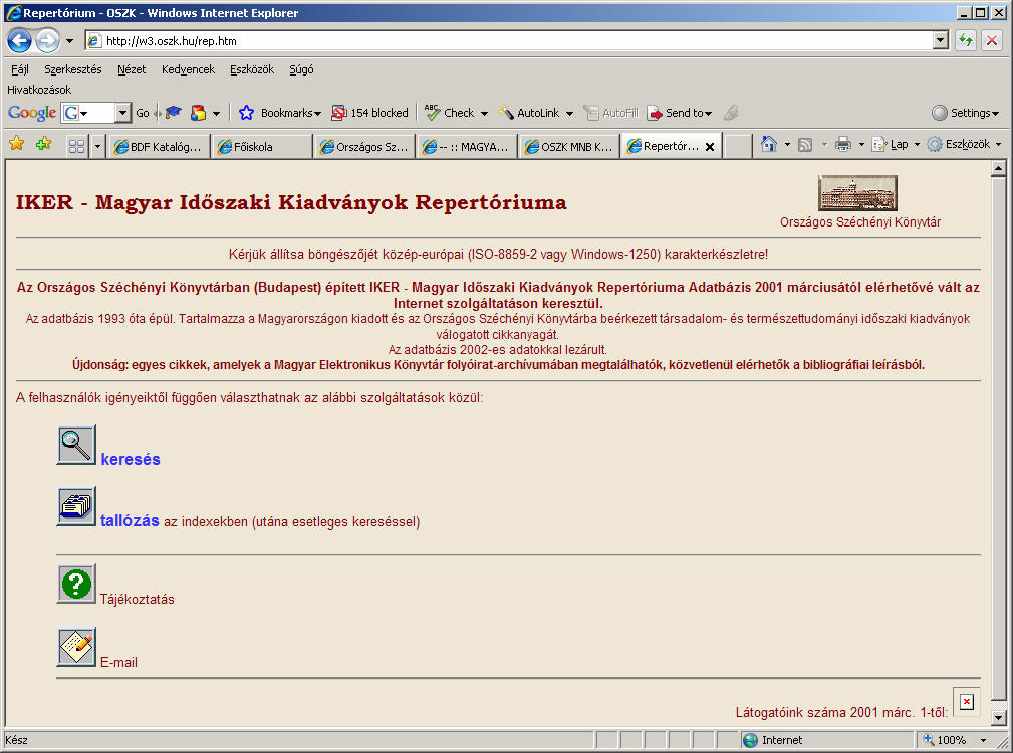Screen dimensions: 1013x753
Task: Open the Fájl menu
Action: coord(19,69)
